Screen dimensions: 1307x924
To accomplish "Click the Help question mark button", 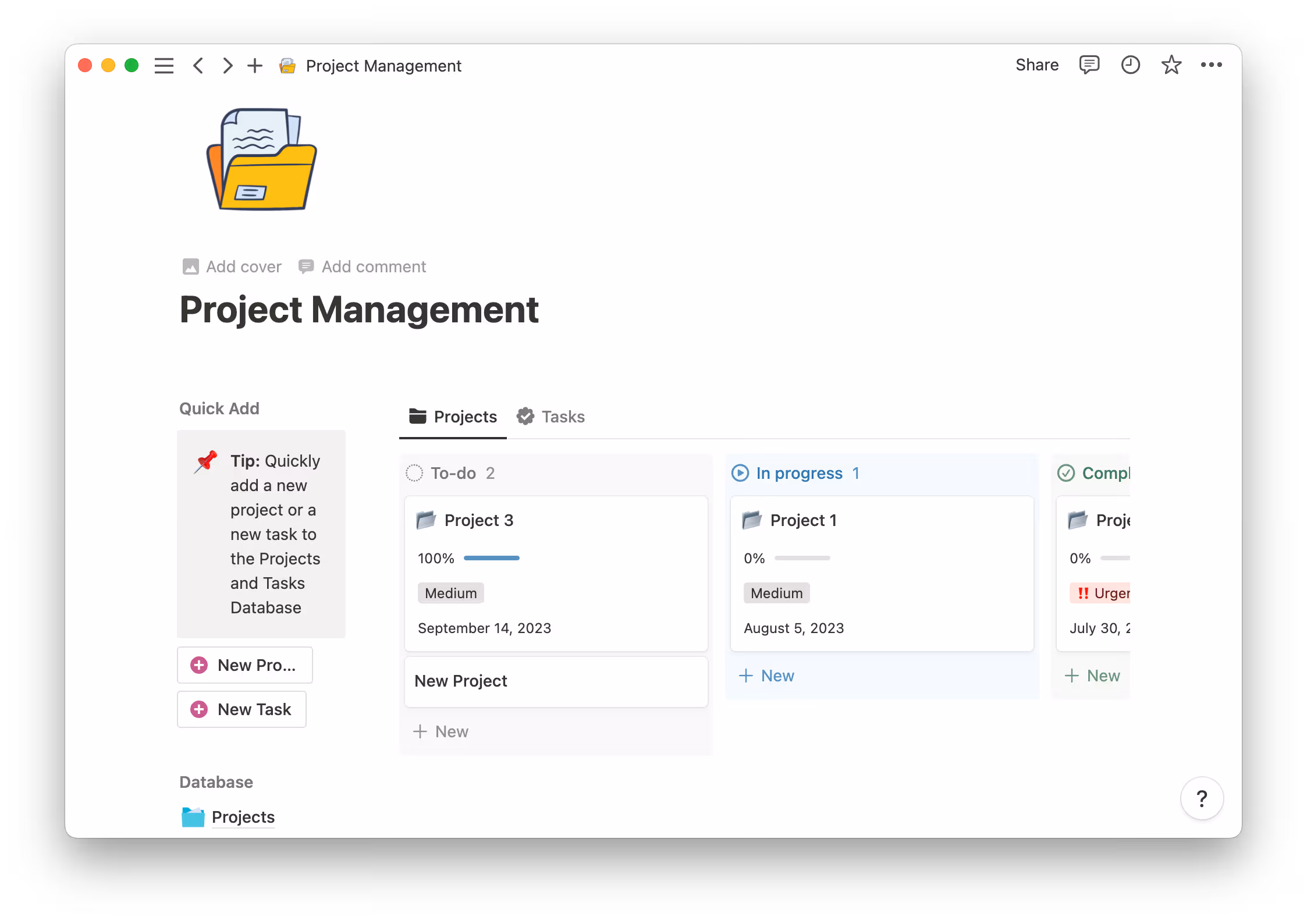I will (1202, 798).
